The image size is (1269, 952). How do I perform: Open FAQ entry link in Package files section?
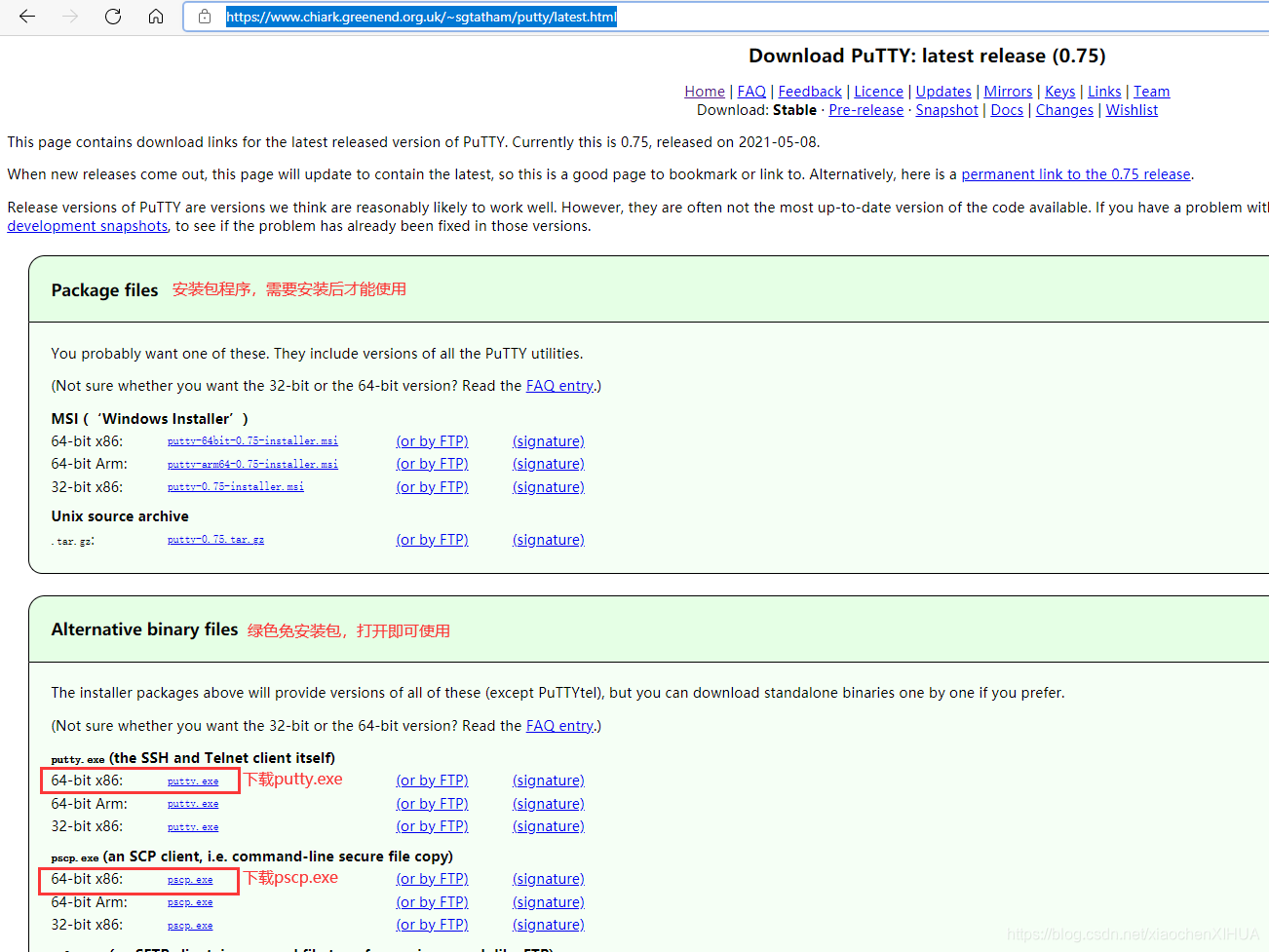coord(559,386)
